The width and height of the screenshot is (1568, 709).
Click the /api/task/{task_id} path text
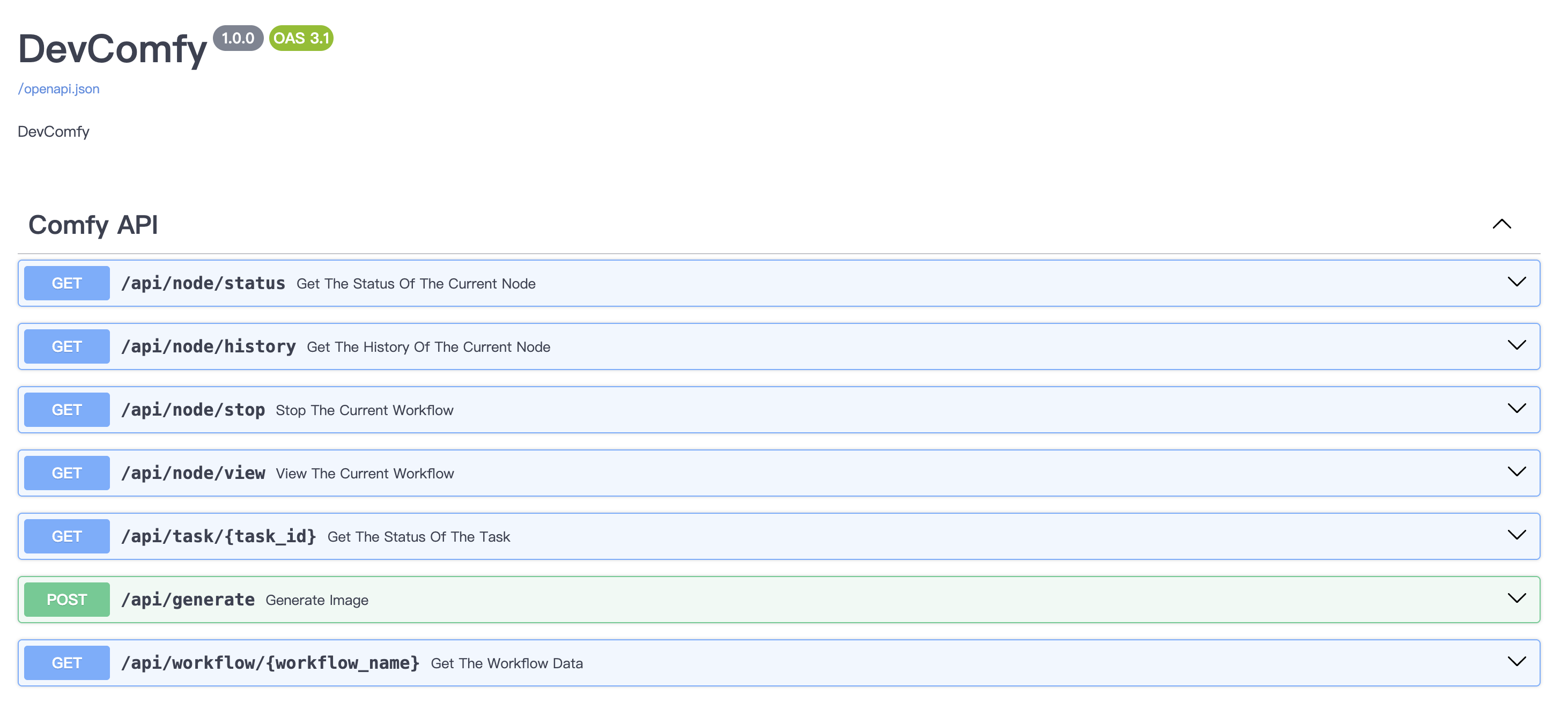(218, 536)
